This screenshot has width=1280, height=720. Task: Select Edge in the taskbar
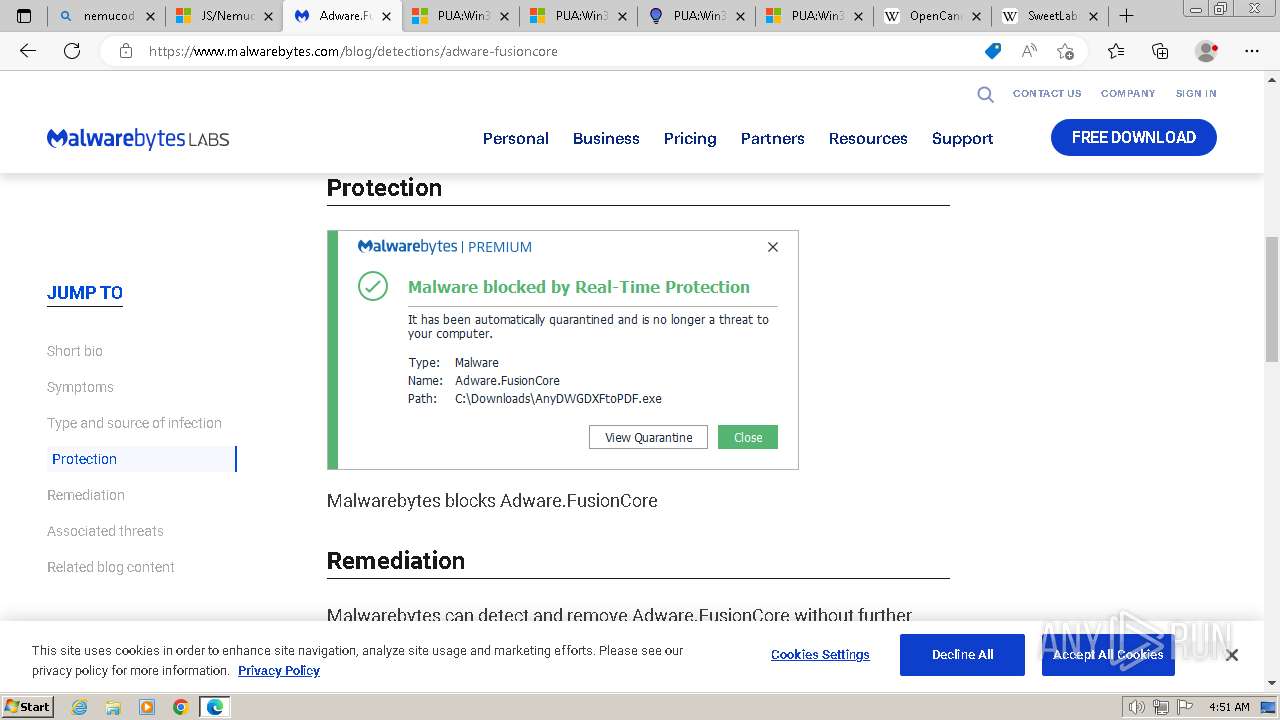click(x=215, y=707)
